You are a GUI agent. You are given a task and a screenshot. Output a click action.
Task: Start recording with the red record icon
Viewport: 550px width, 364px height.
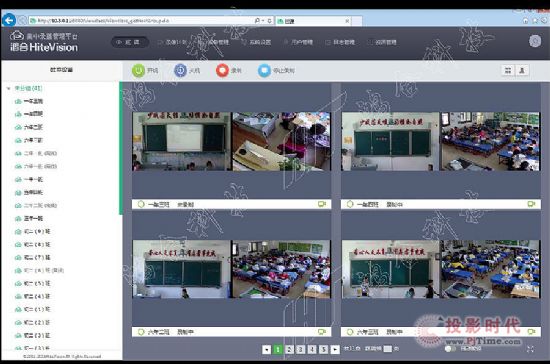tap(222, 70)
